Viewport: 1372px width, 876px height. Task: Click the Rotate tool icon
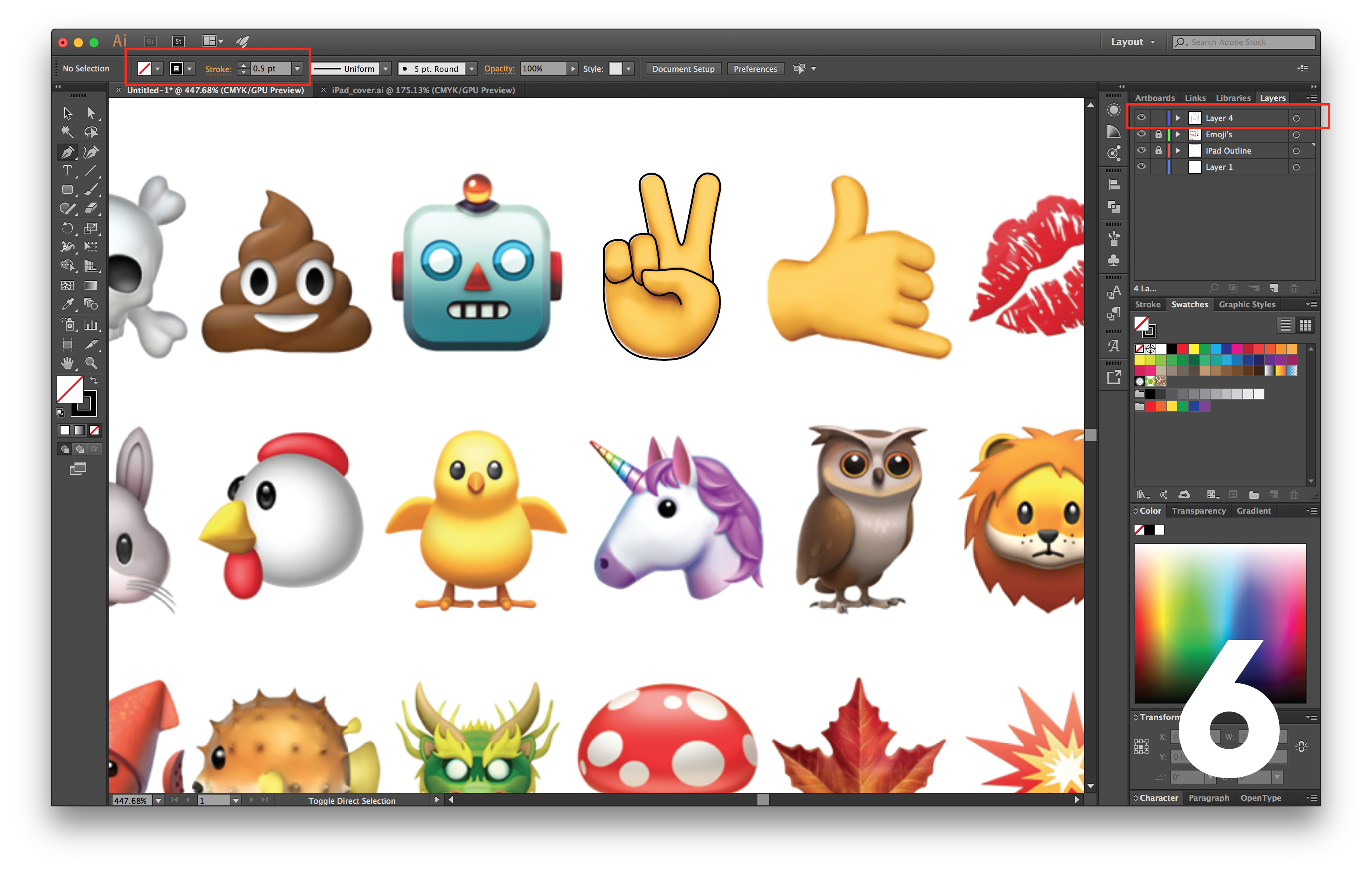pyautogui.click(x=67, y=229)
